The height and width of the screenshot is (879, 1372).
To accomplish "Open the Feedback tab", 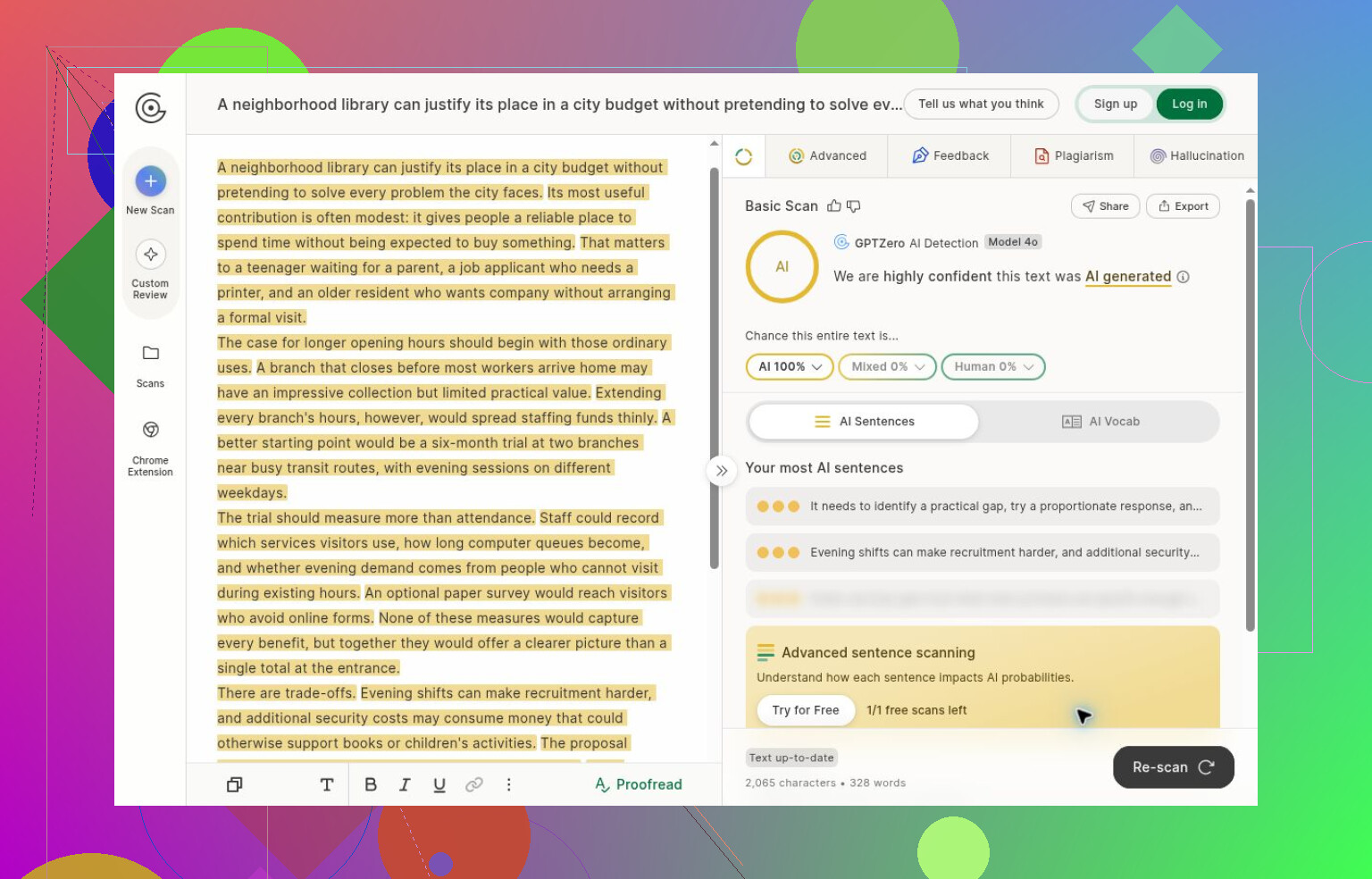I will tap(950, 156).
